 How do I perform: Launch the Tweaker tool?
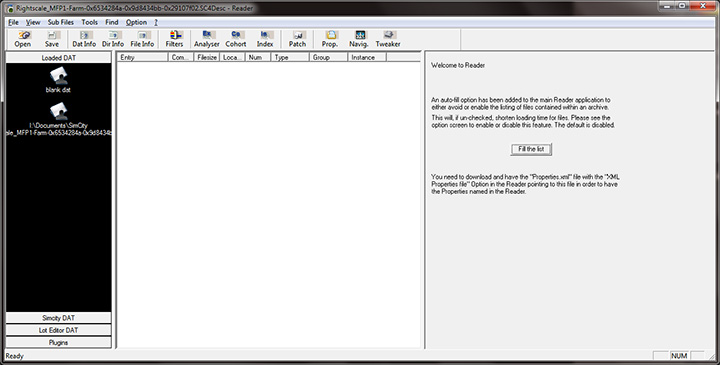[388, 39]
